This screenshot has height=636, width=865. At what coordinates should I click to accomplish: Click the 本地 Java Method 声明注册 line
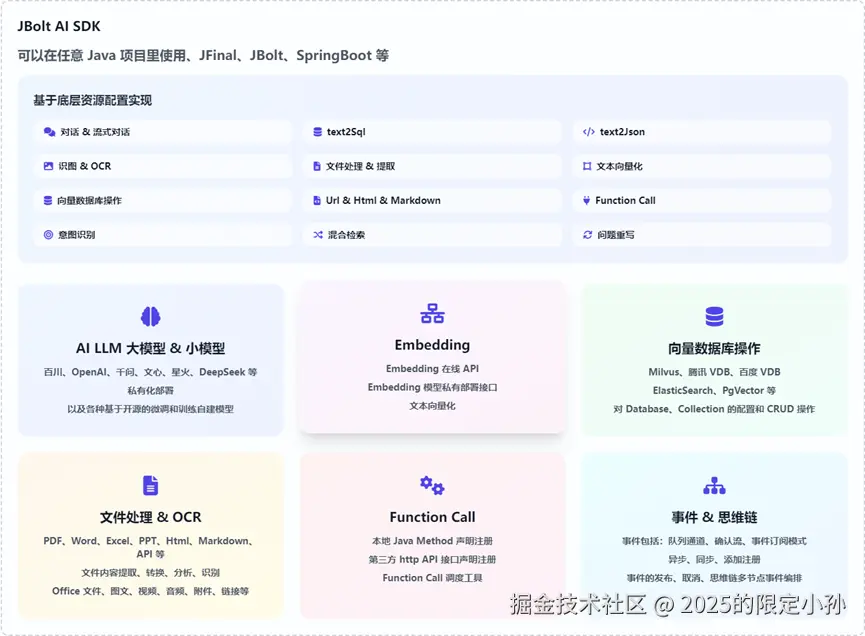click(432, 541)
